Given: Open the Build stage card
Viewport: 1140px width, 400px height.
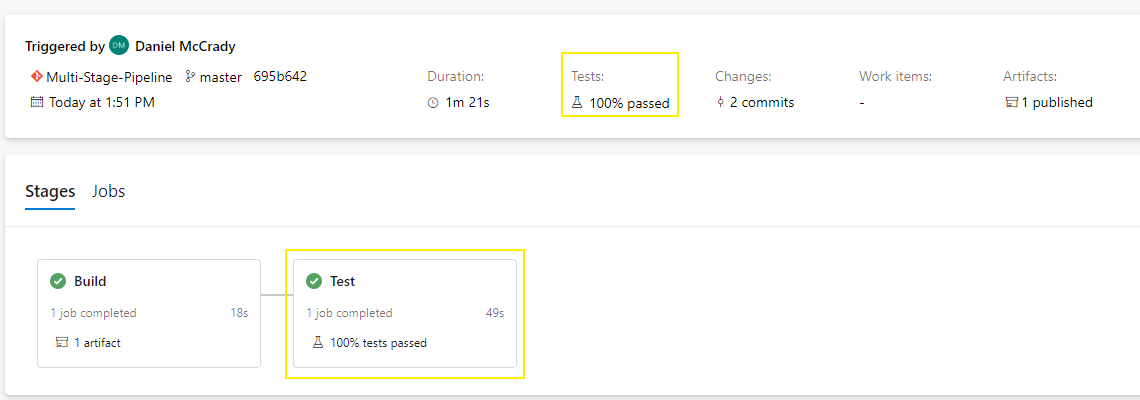Looking at the screenshot, I should point(149,313).
